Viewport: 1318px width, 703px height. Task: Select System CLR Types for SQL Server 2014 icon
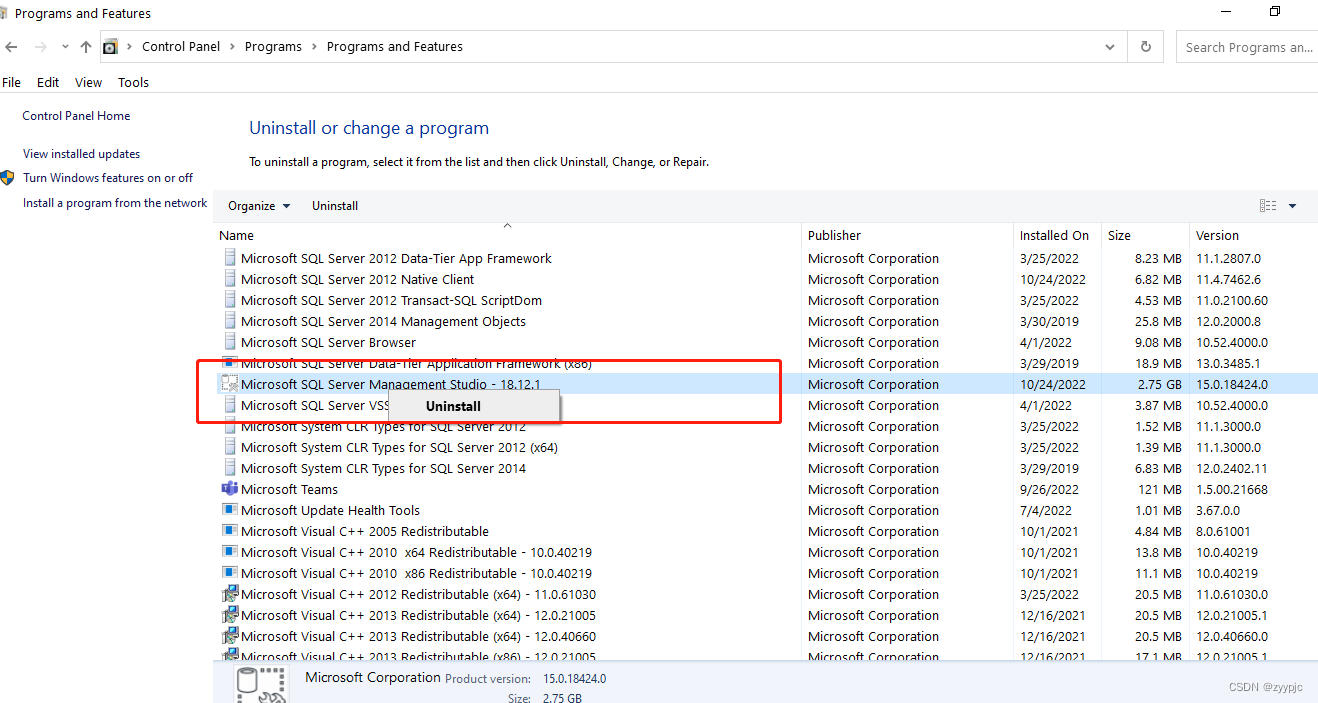point(230,468)
